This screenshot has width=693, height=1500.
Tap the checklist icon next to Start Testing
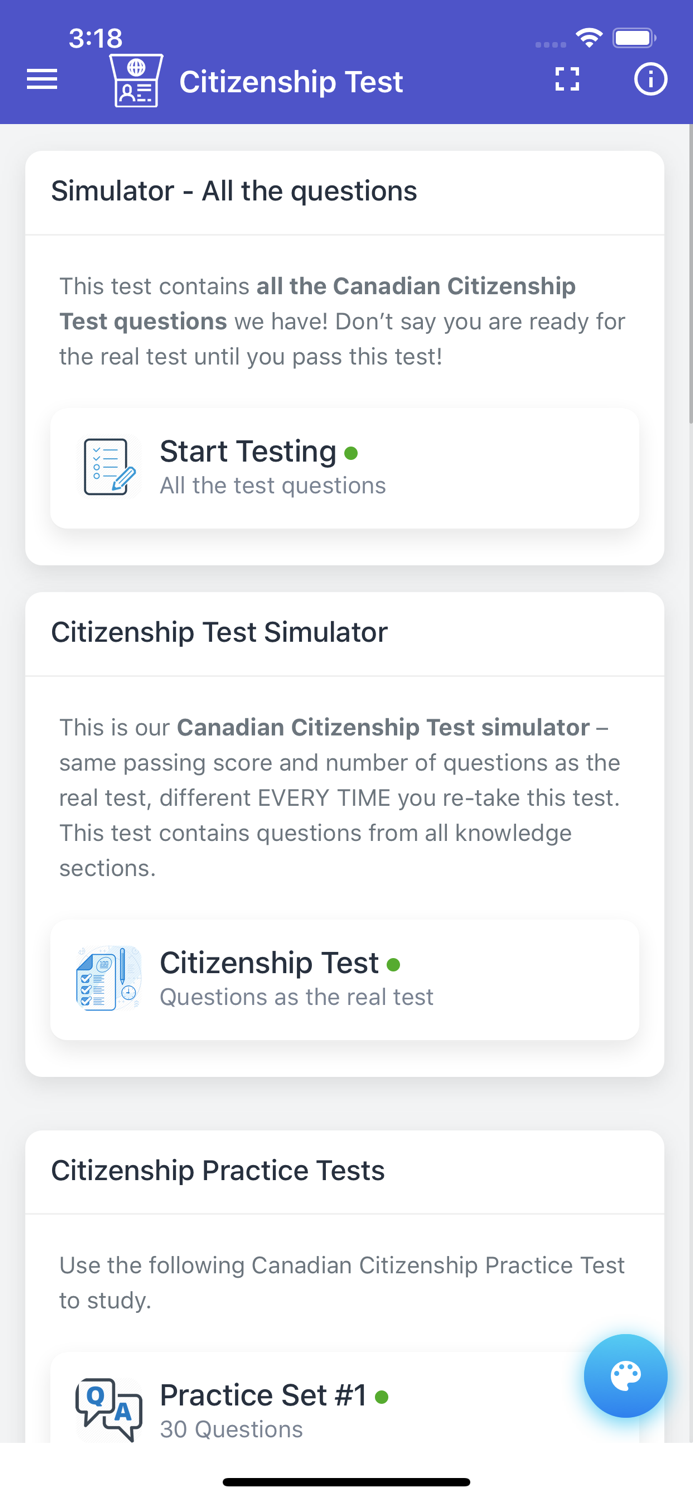[x=106, y=466]
